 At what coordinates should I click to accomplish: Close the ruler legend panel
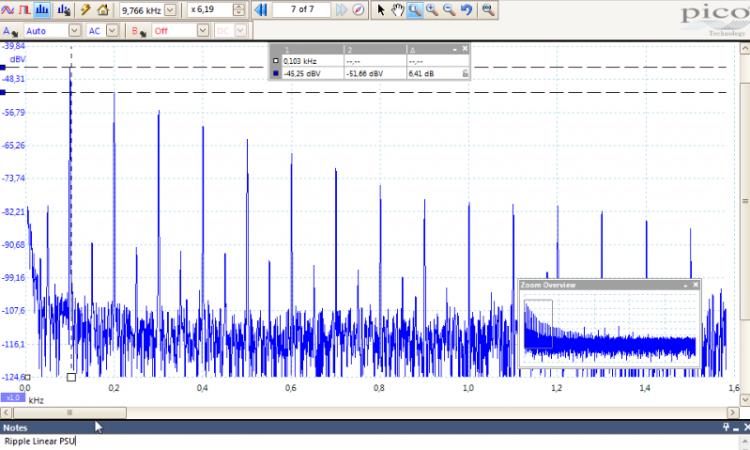tap(465, 49)
